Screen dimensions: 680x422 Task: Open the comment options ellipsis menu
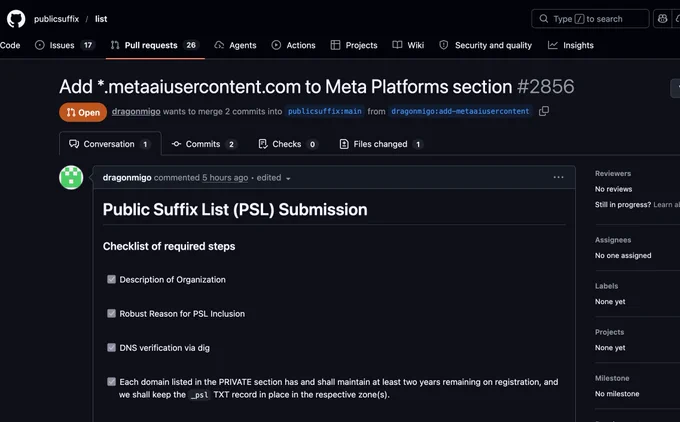pyautogui.click(x=559, y=177)
